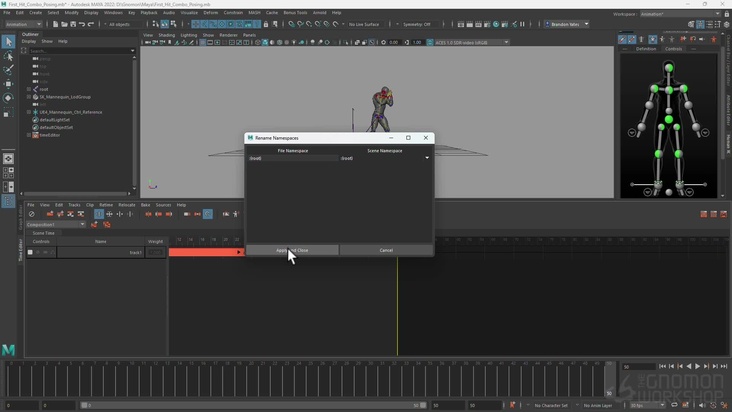Open the Deform menu
Viewport: 732px width, 412px height.
211,13
